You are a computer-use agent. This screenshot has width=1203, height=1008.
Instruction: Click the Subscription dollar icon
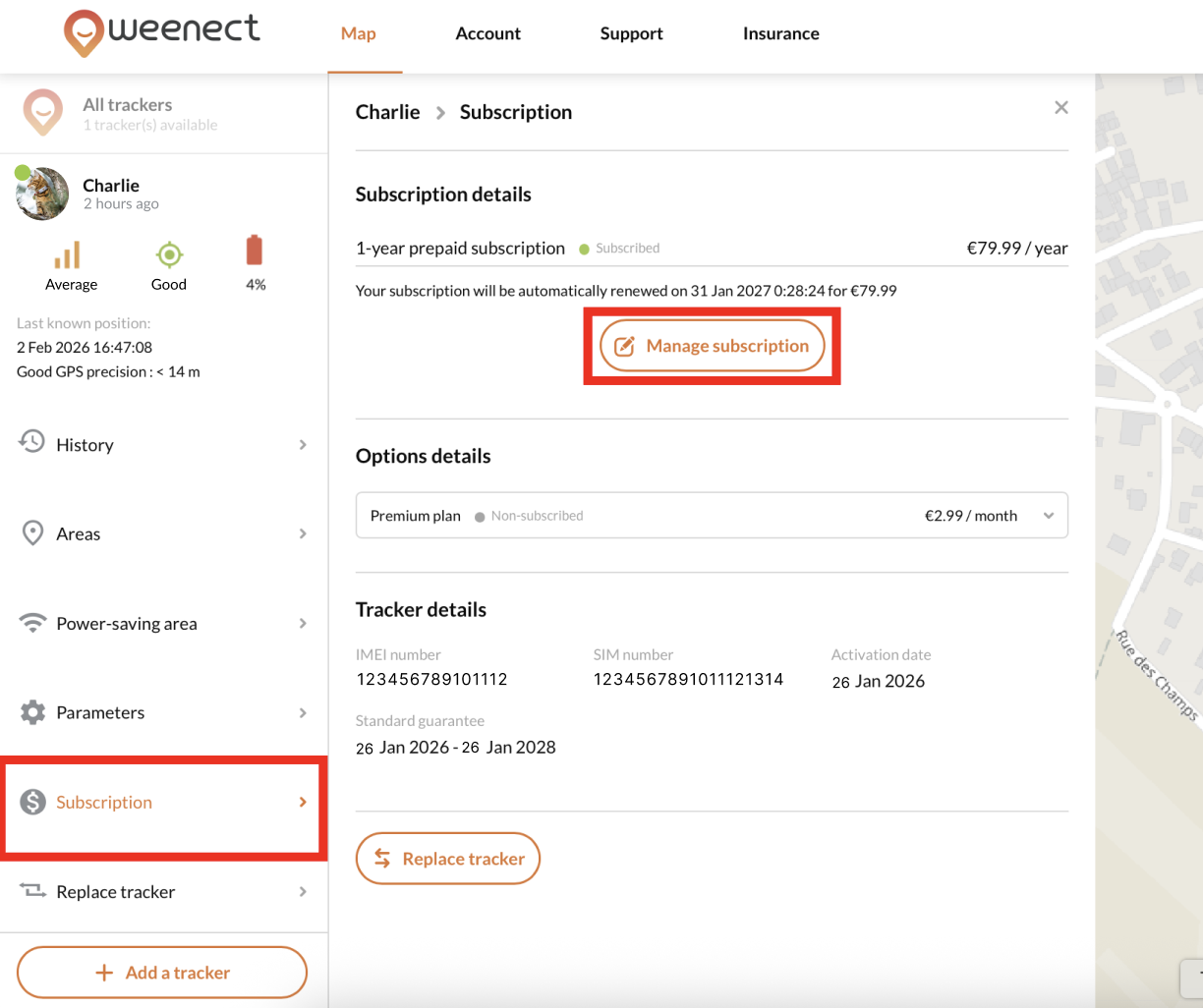point(32,802)
